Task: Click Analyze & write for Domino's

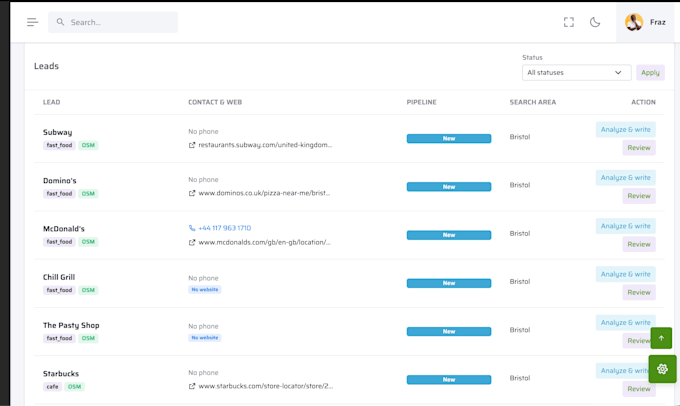Action: coord(625,177)
